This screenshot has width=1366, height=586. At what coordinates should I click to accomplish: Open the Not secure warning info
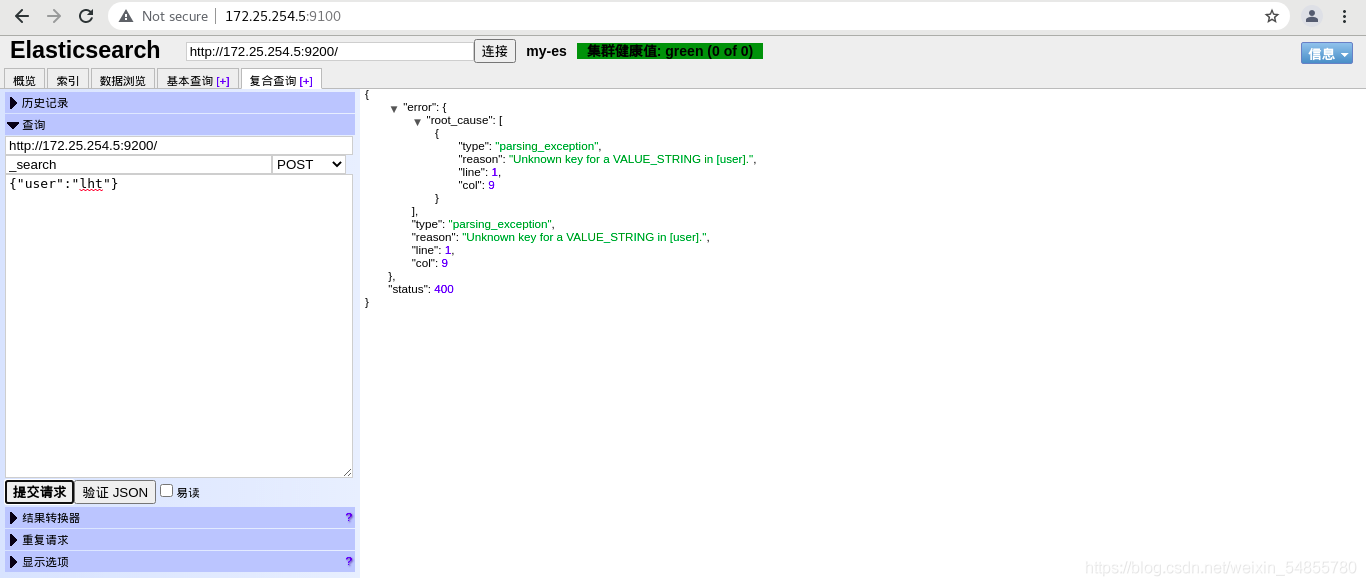click(163, 16)
